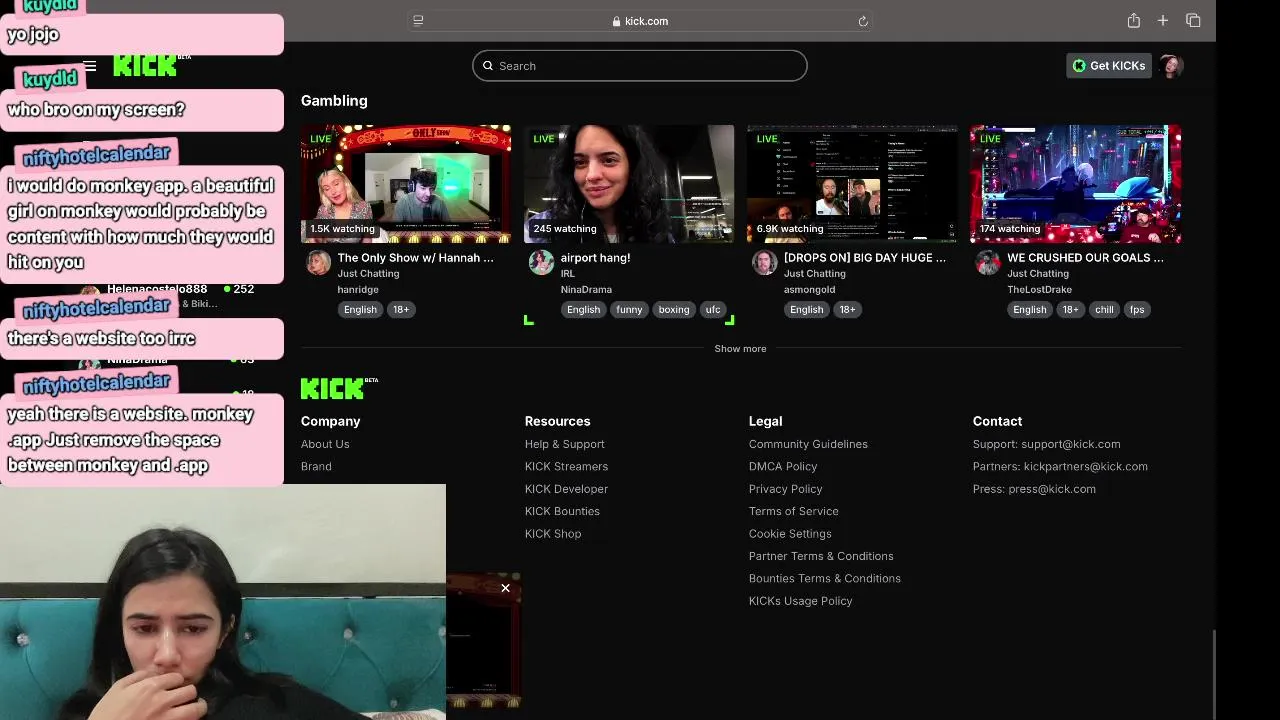The image size is (1280, 720).
Task: Open the hanridge channel name
Action: (358, 290)
